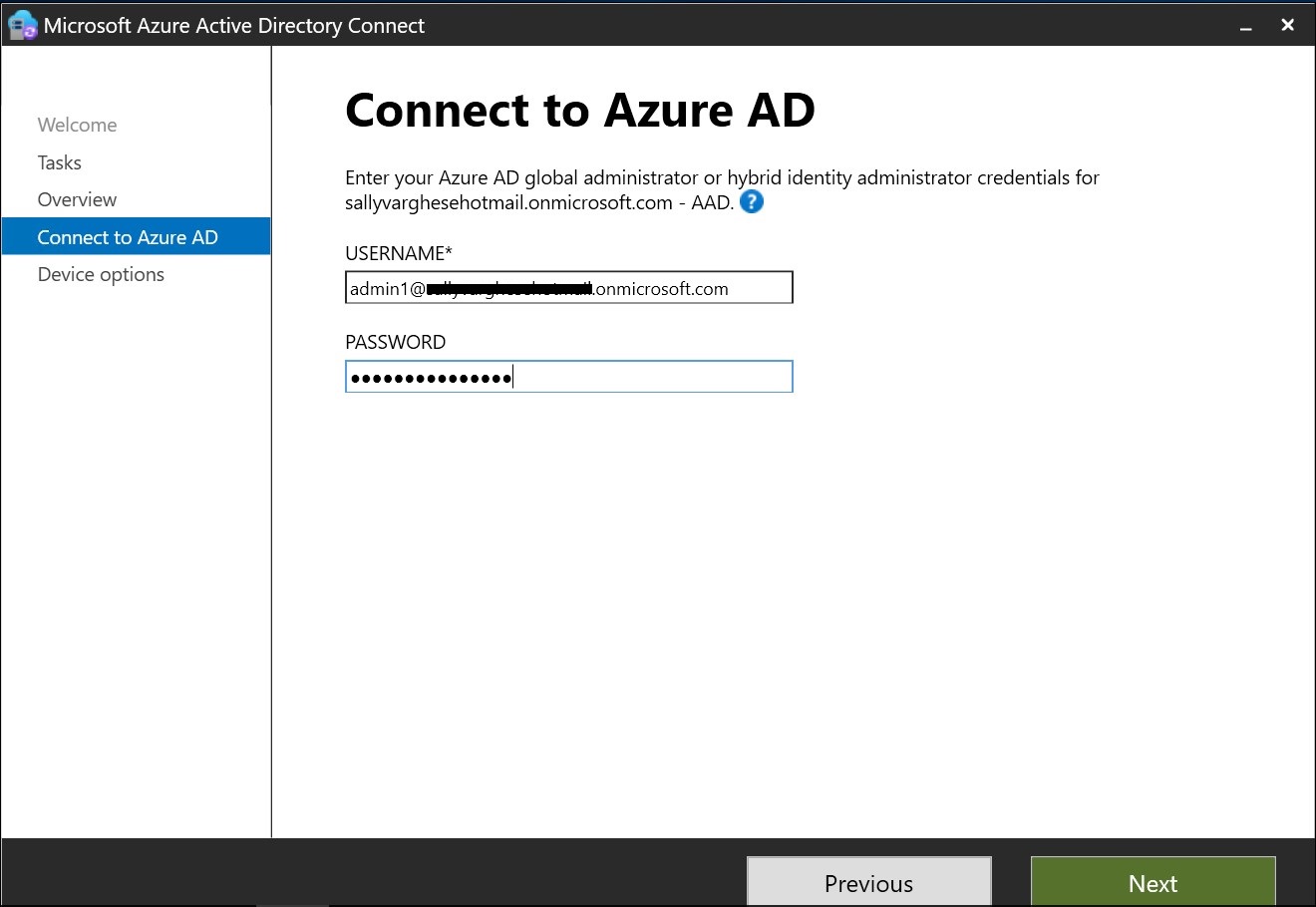
Task: Go to the Welcome step
Action: pos(77,125)
